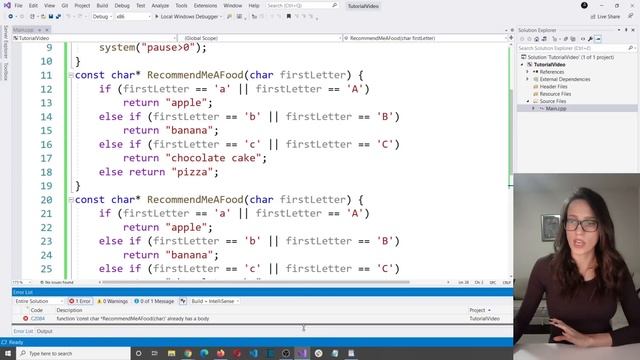Viewport: 640px width, 360px height.
Task: Open the Build + IntelliSense dropdown
Action: click(x=215, y=301)
